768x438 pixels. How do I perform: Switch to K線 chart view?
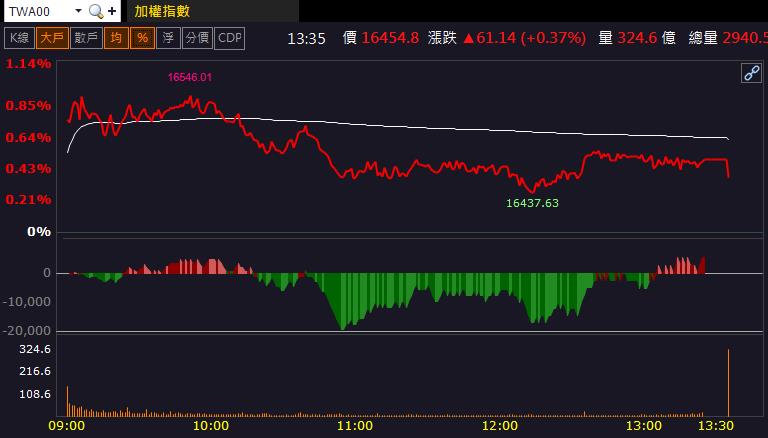(x=19, y=38)
